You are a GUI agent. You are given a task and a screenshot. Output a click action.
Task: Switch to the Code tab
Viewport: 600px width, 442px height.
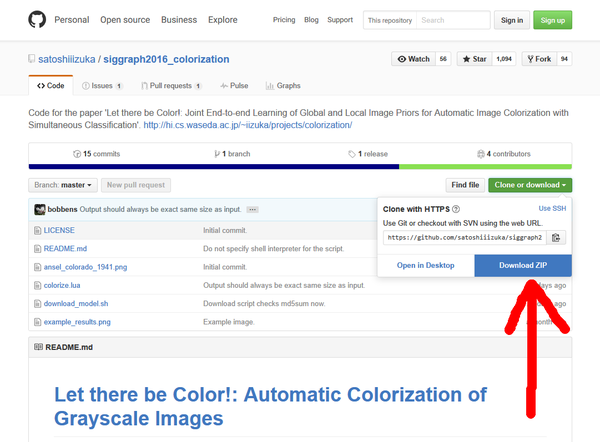click(51, 86)
